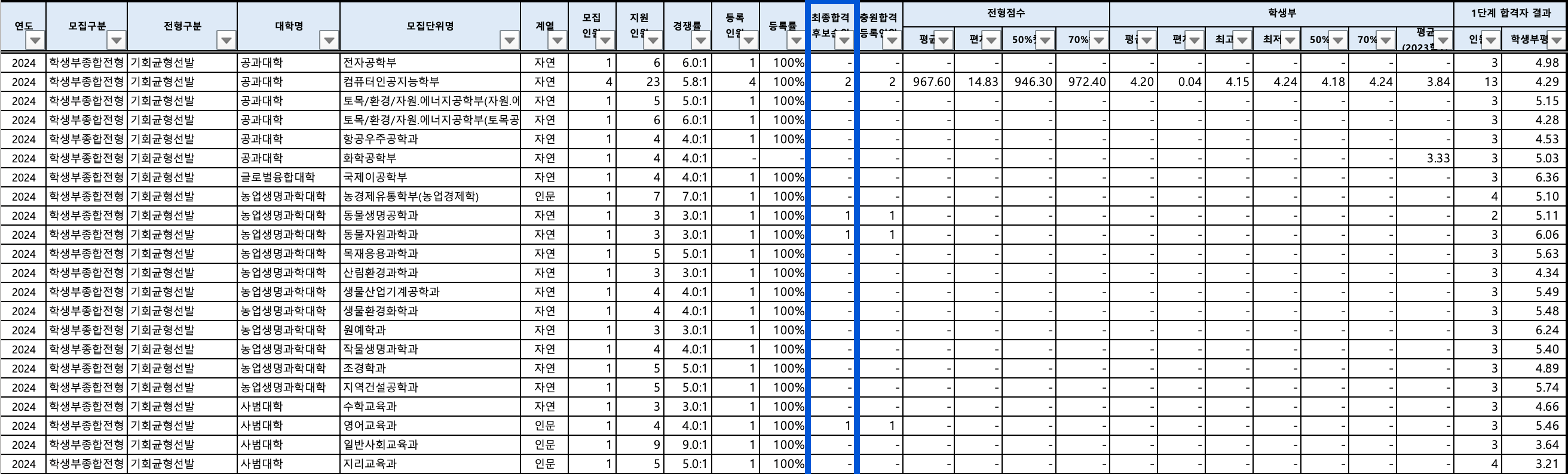Select the 생물환경화학과 cell
This screenshot has width=1568, height=474.
(430, 311)
